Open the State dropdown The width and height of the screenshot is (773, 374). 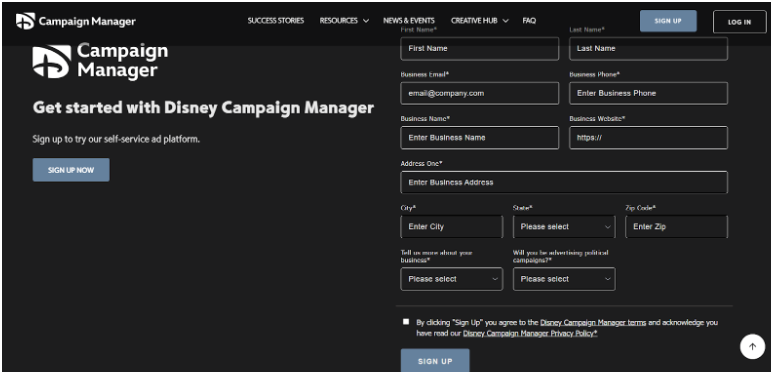(564, 227)
